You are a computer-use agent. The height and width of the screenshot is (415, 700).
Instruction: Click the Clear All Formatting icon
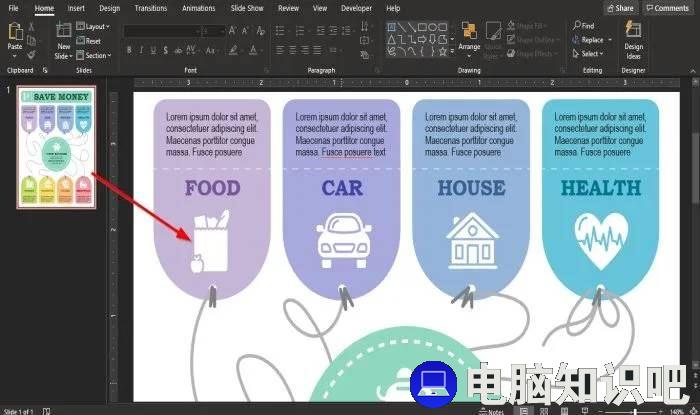tap(261, 31)
